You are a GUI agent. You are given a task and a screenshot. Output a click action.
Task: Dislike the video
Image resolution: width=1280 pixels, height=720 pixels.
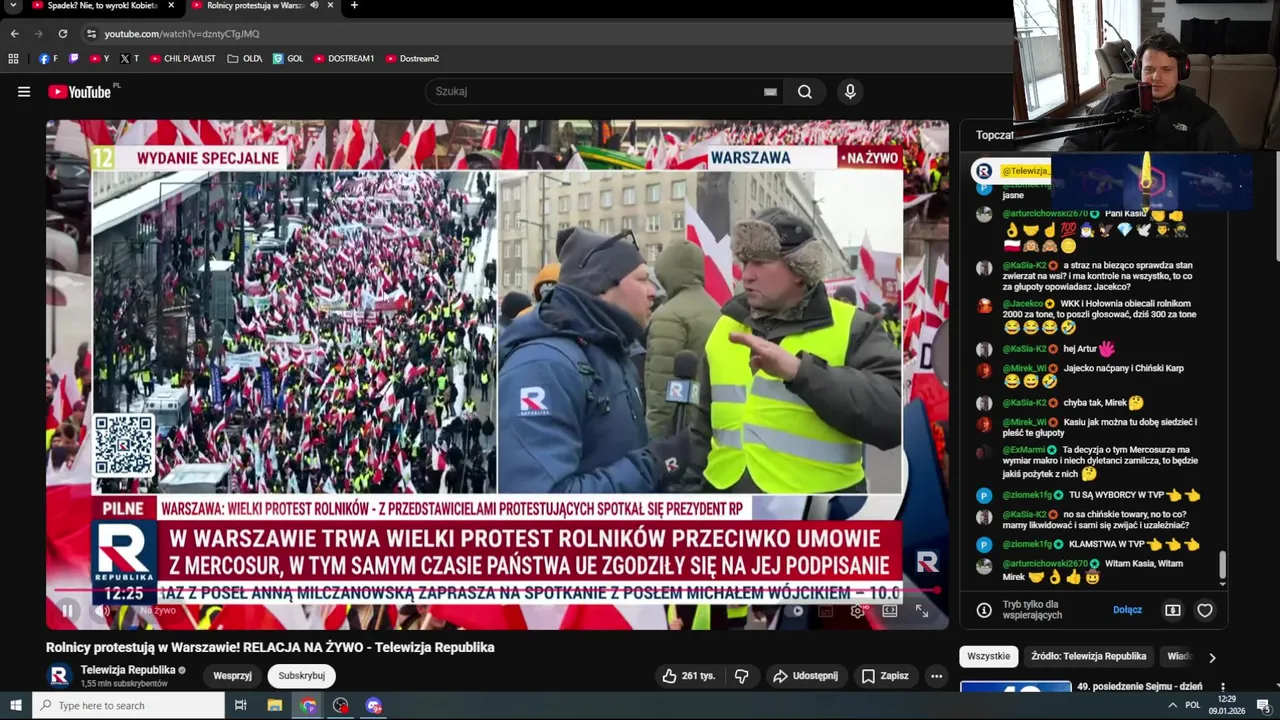[741, 676]
